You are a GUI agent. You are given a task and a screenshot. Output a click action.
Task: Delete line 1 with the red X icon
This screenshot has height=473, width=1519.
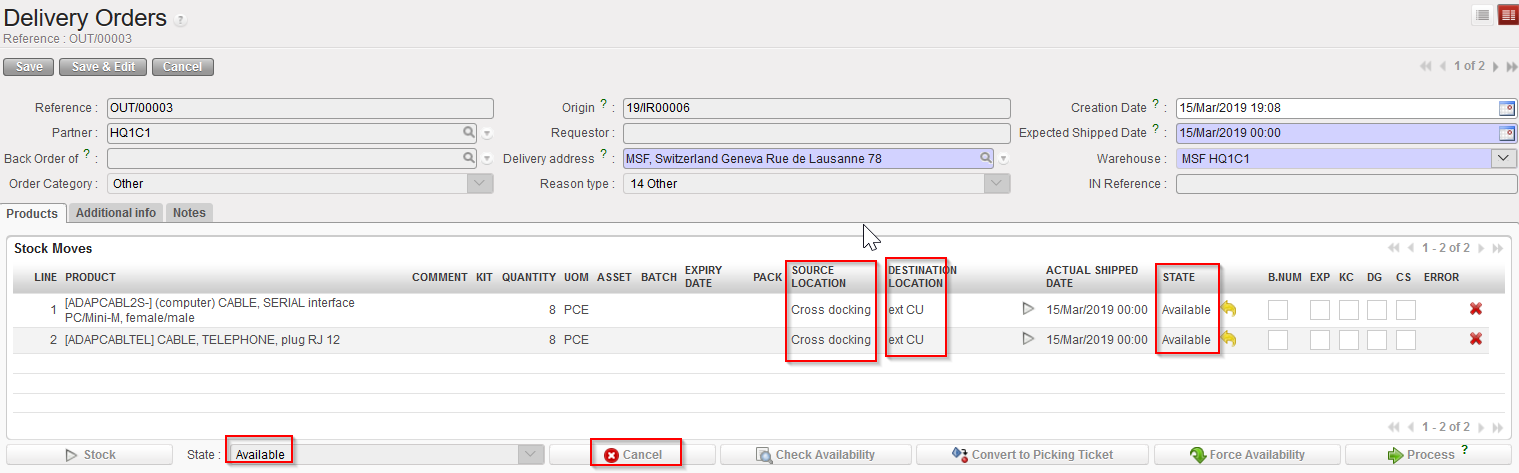pos(1475,310)
